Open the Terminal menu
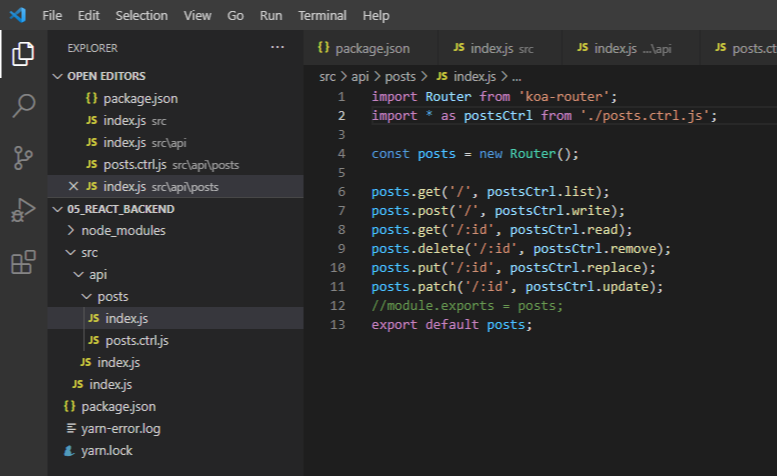 coord(323,15)
